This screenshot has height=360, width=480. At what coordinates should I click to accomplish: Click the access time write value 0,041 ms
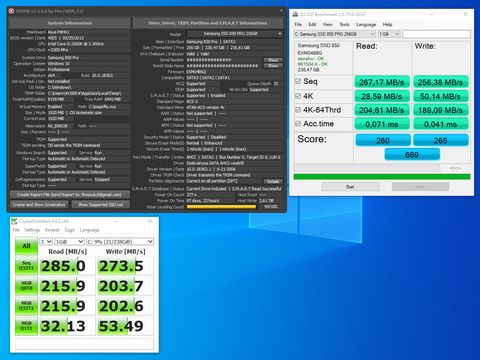click(x=441, y=124)
